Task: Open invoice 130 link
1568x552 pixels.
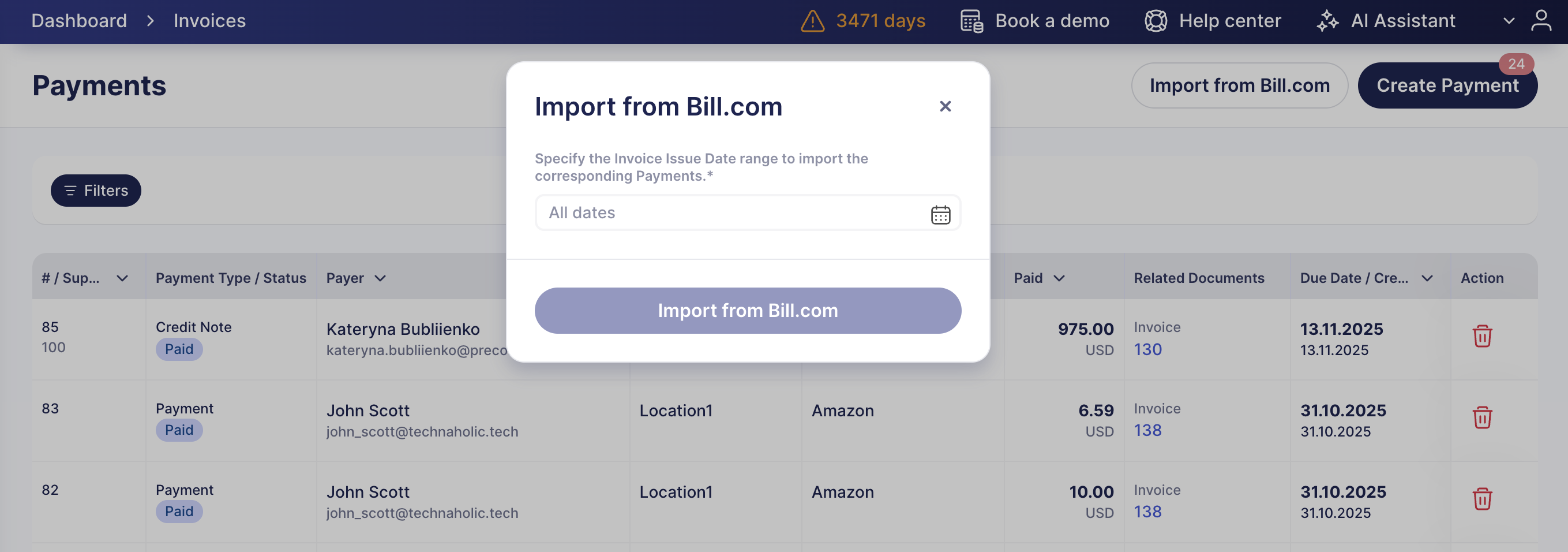Action: click(x=1147, y=350)
